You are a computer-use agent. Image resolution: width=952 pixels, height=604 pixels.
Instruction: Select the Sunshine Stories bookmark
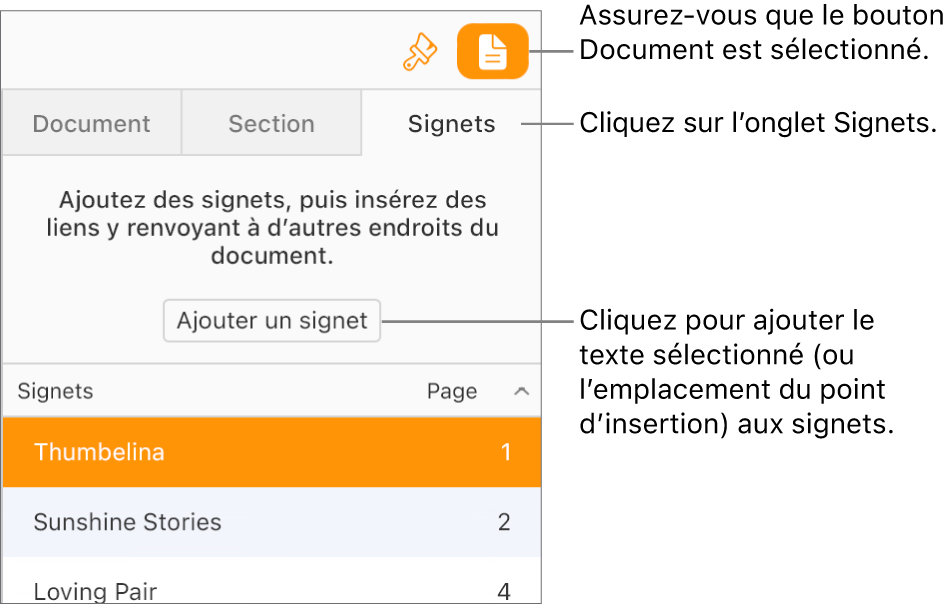tap(127, 522)
